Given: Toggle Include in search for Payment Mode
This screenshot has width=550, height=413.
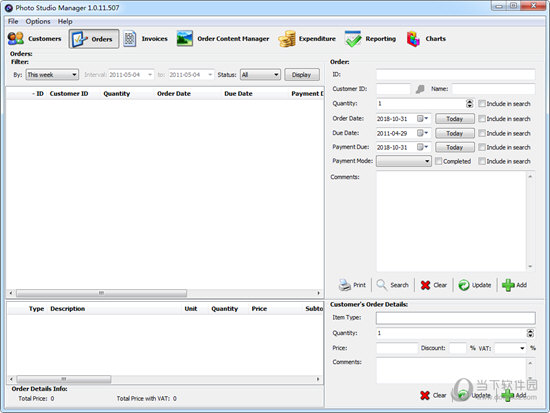Looking at the screenshot, I should coord(482,161).
